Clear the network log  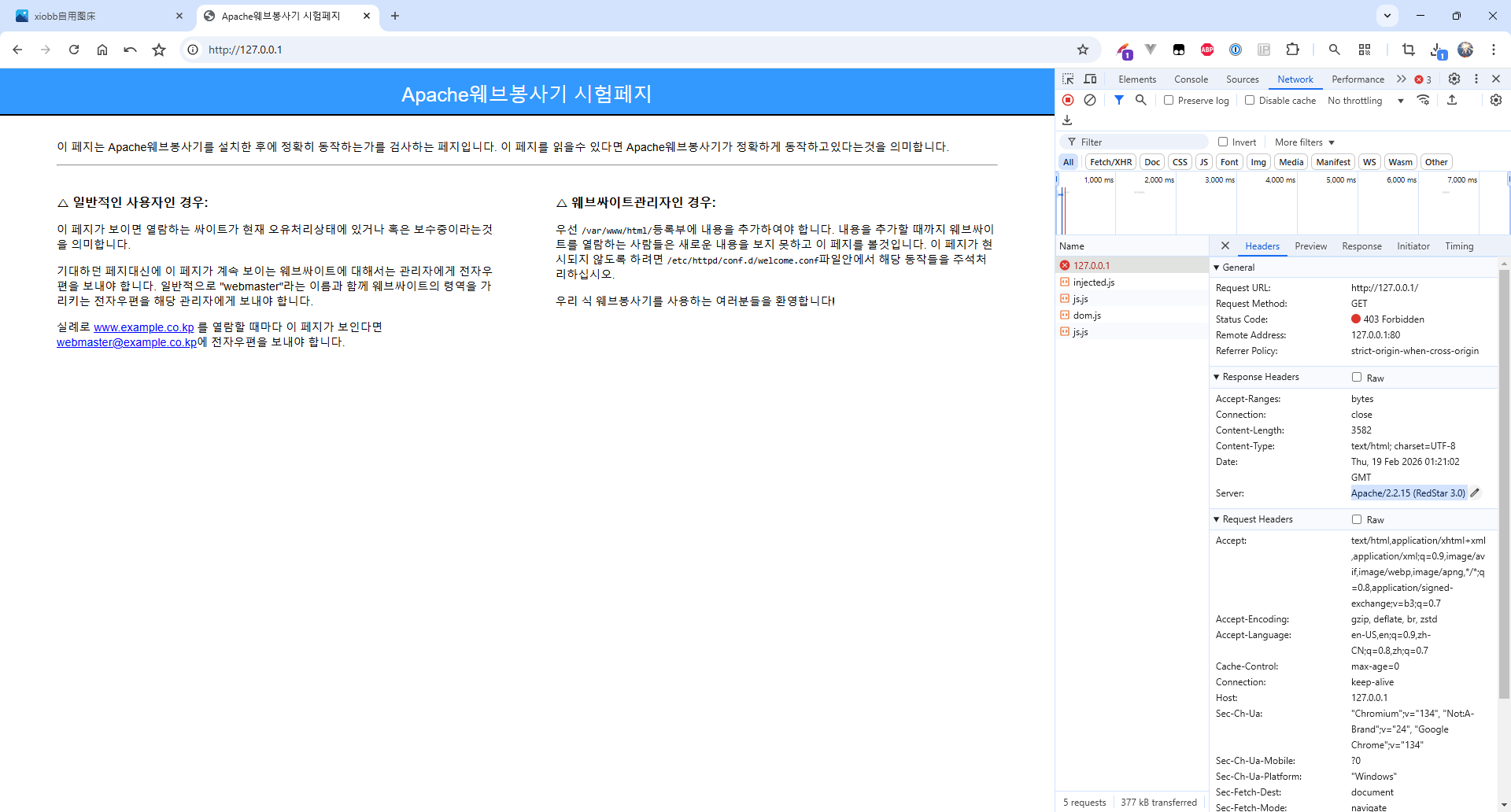[1090, 100]
